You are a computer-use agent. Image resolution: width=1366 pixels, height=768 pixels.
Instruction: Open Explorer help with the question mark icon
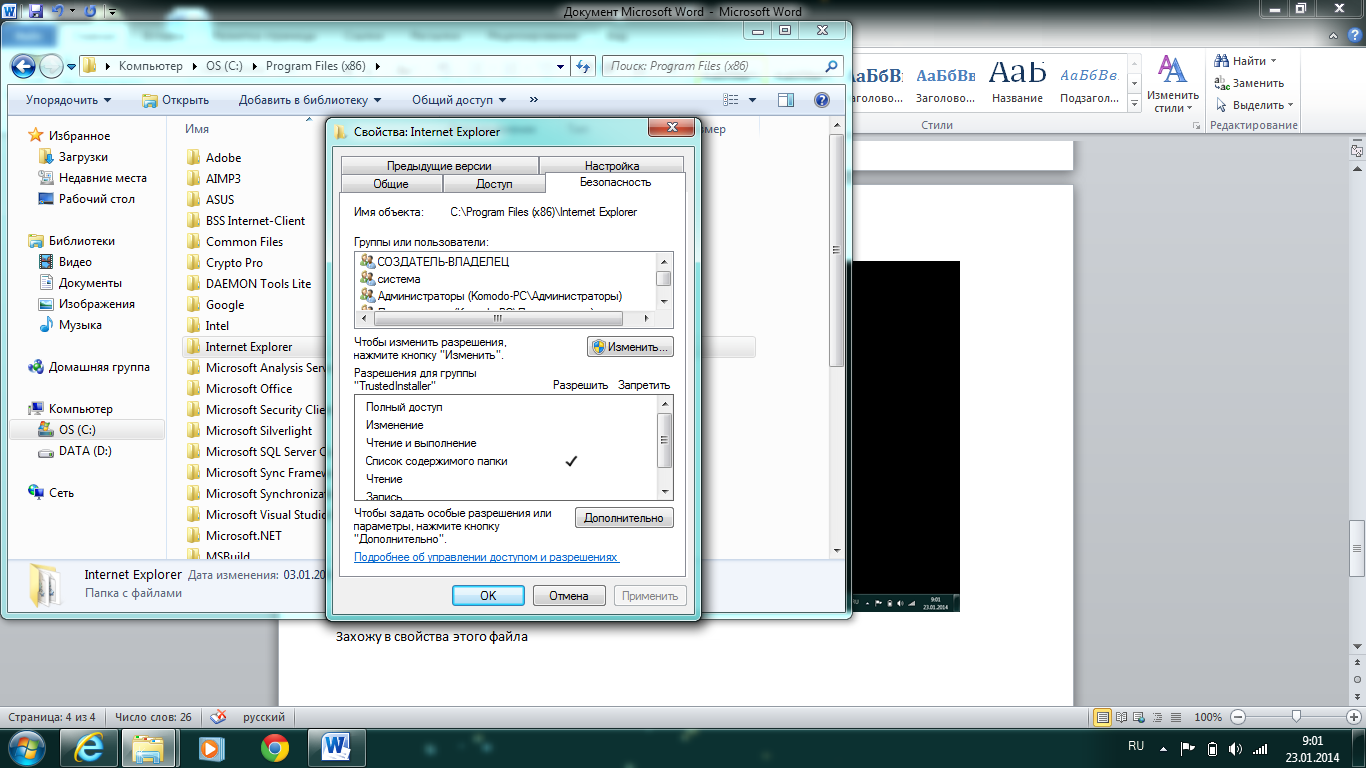(x=822, y=100)
